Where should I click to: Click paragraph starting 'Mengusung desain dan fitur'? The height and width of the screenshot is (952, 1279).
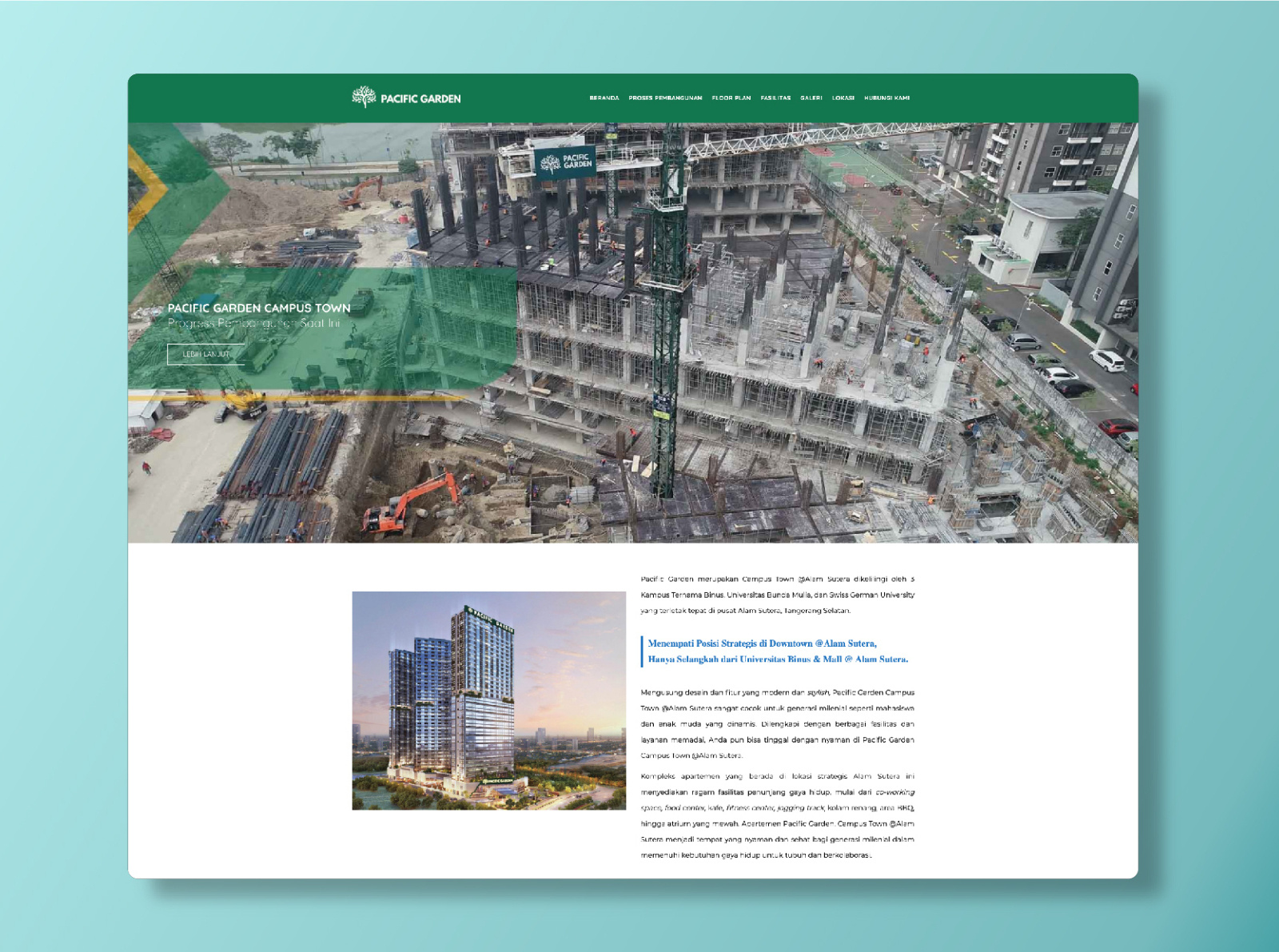[x=778, y=724]
